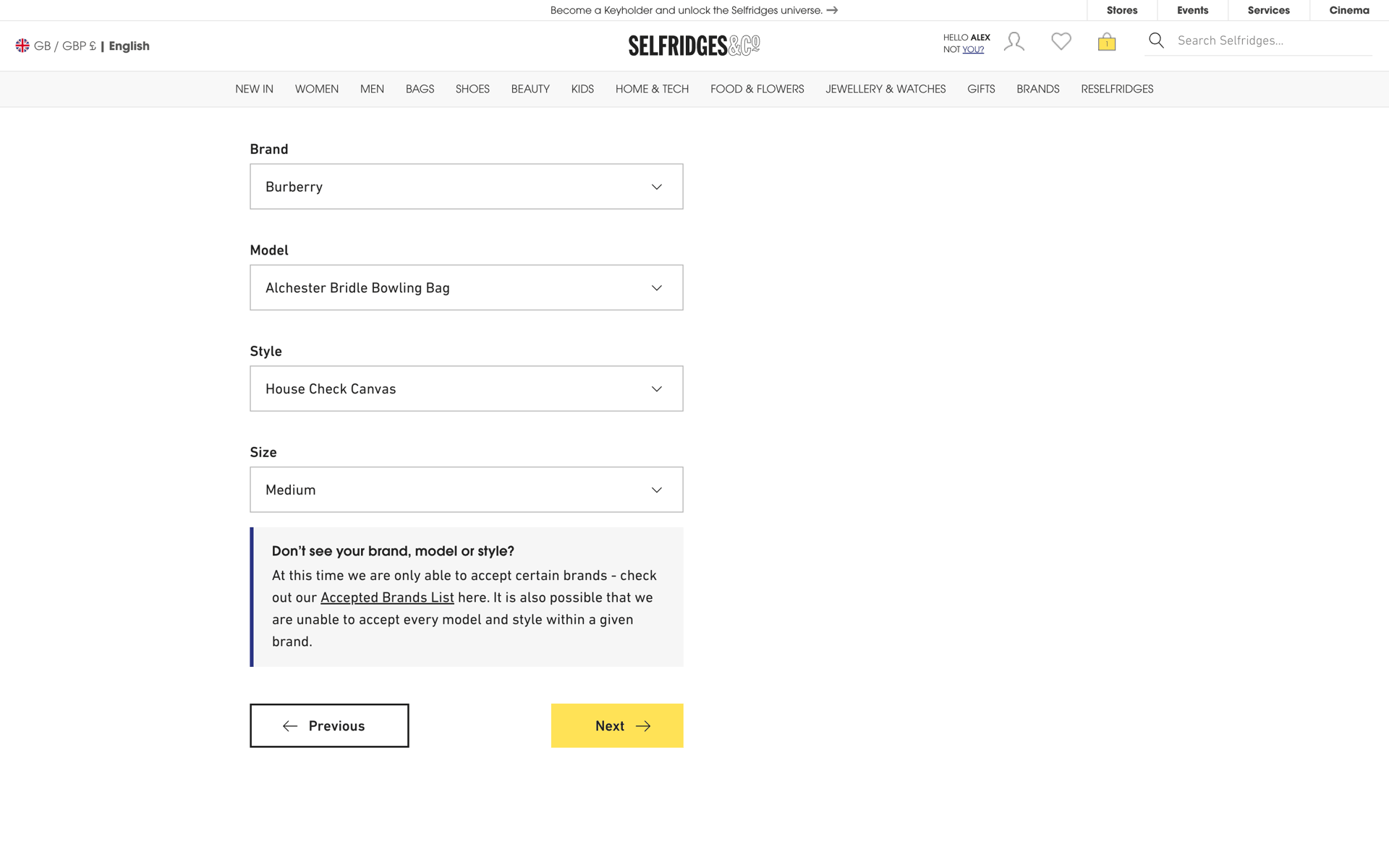Click the arrow beside the Keyholder banner
Viewport: 1389px width, 868px height.
[x=833, y=10]
